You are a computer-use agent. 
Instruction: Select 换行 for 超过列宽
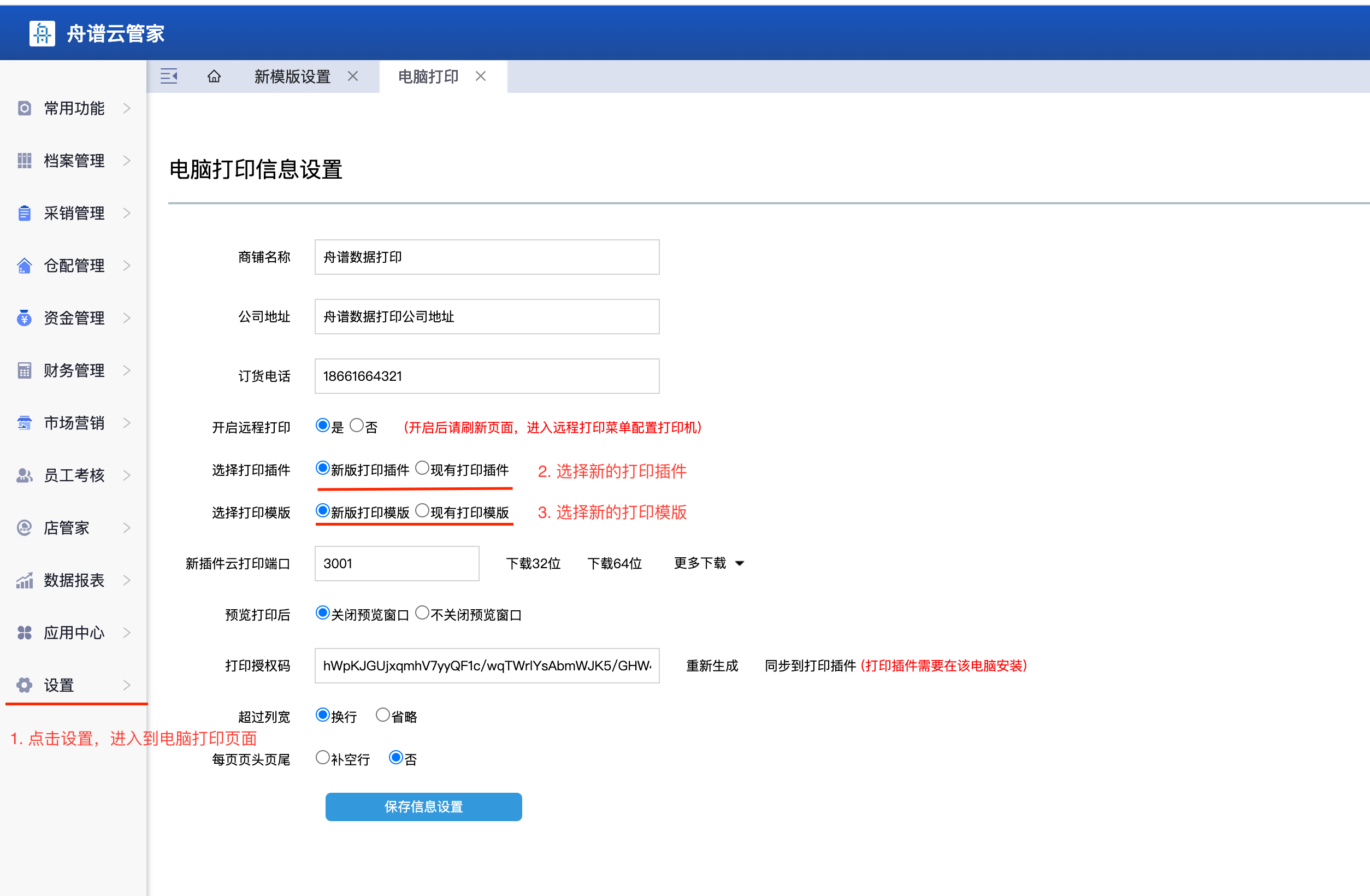point(322,715)
